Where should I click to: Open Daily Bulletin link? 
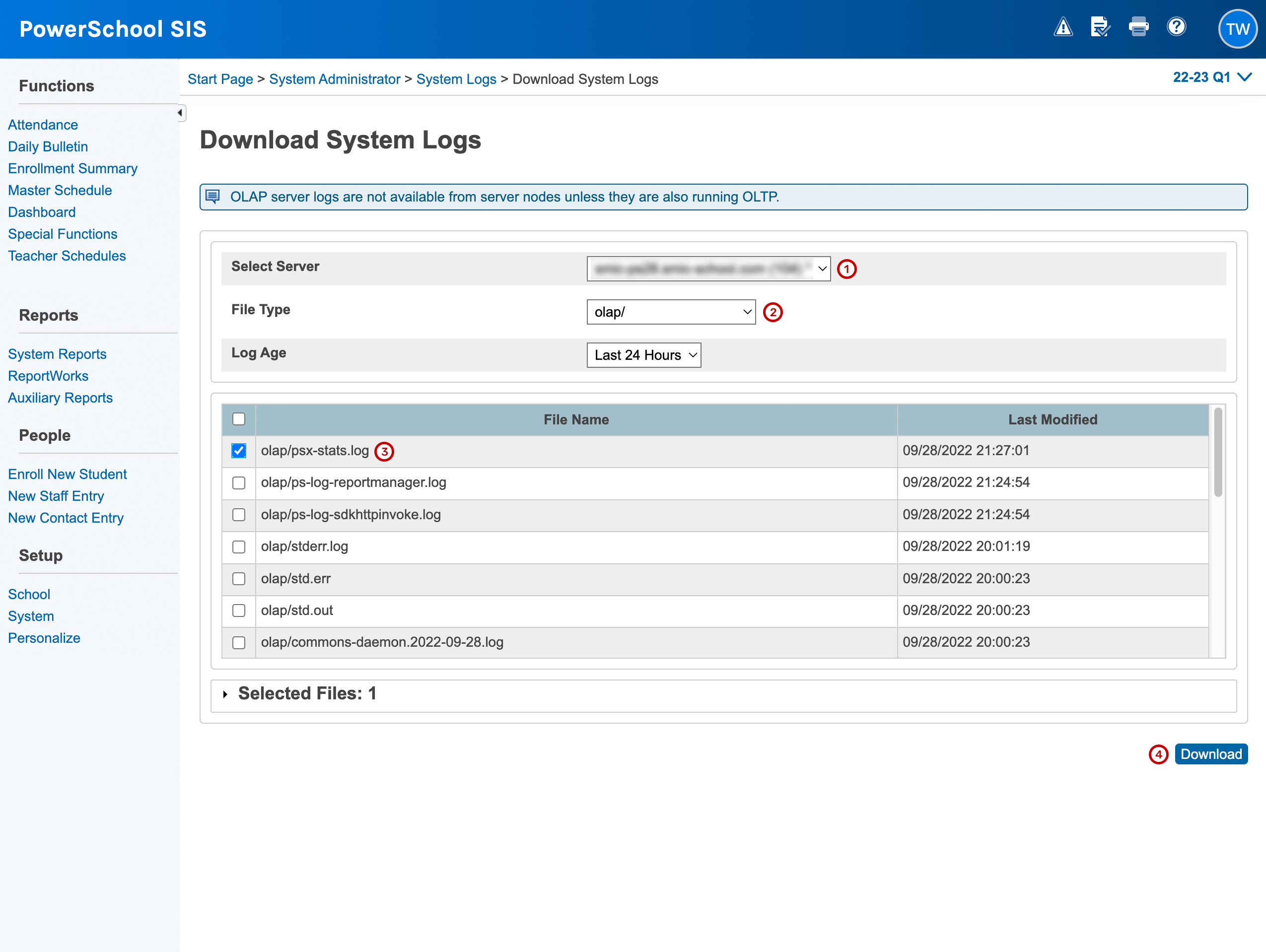48,146
